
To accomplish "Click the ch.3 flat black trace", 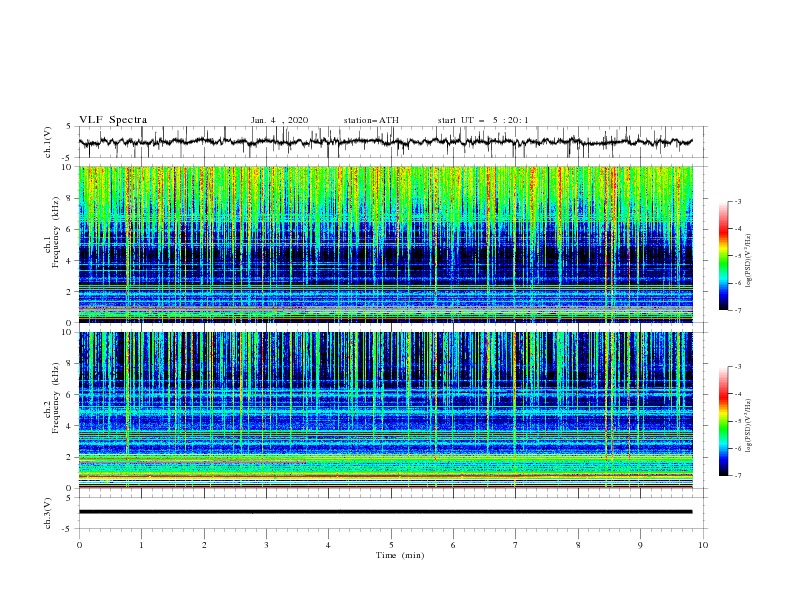I will 385,512.
